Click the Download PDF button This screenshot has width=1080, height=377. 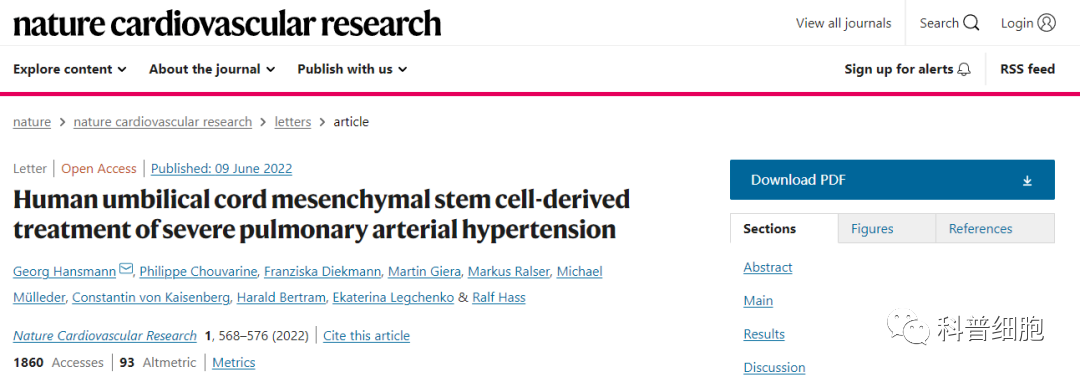click(x=892, y=180)
